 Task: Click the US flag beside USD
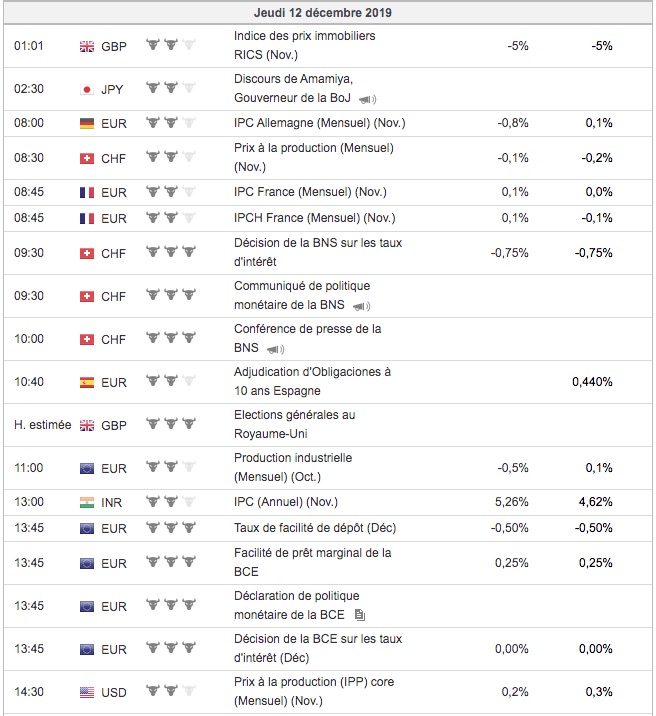[x=87, y=691]
